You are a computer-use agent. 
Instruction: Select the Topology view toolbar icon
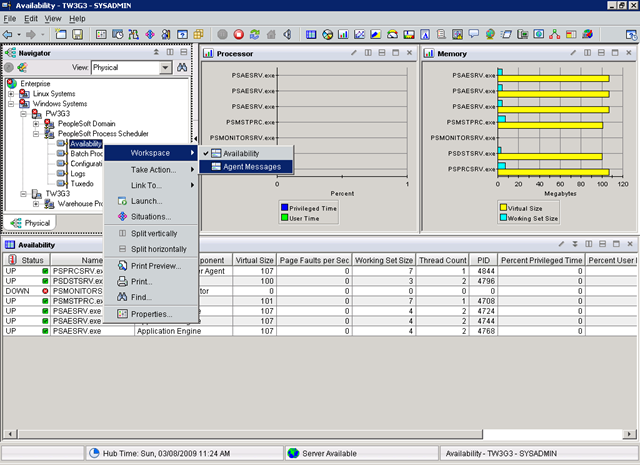click(x=555, y=34)
